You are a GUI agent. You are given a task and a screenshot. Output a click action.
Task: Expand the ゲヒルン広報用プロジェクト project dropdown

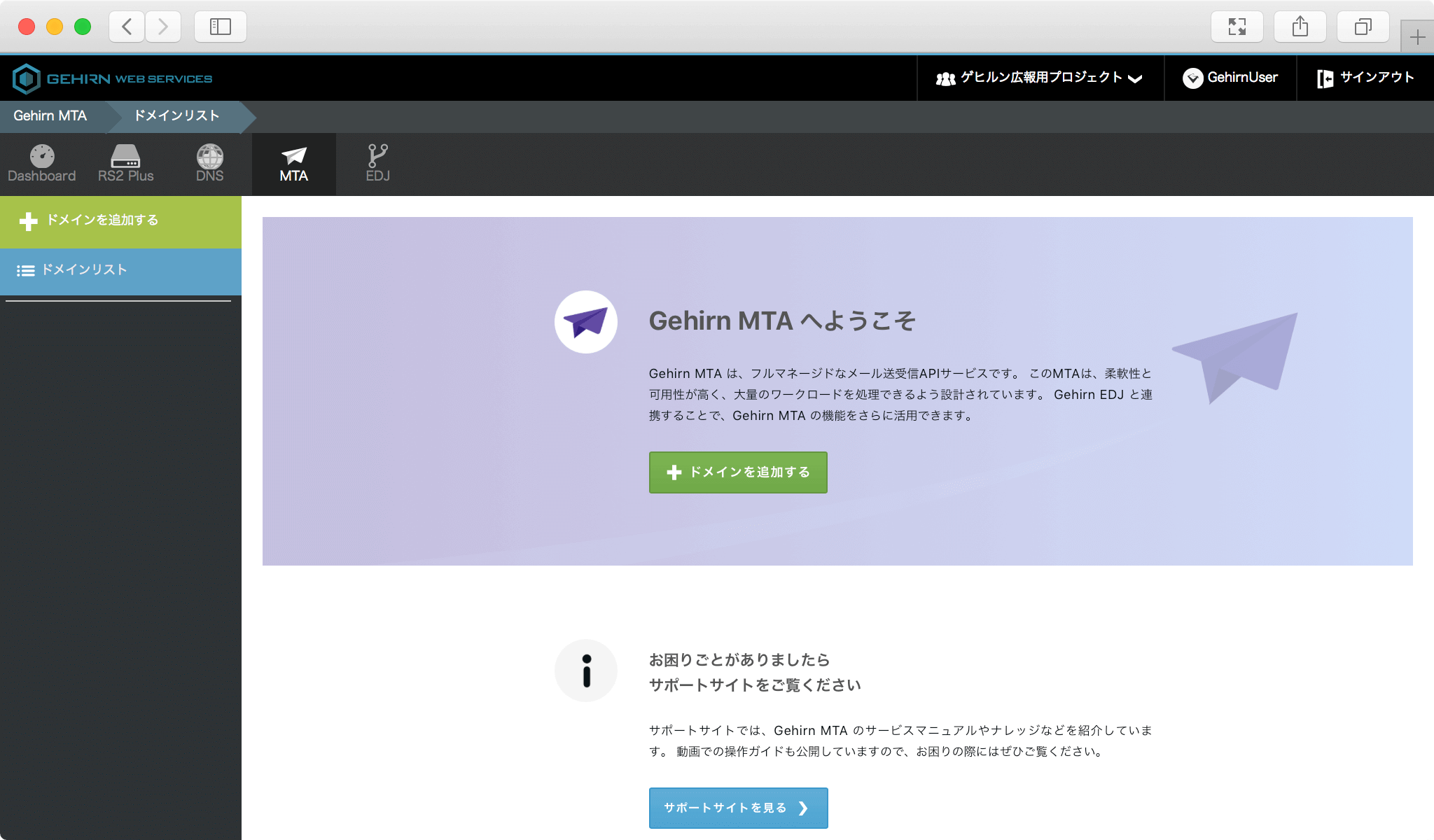tap(1040, 78)
